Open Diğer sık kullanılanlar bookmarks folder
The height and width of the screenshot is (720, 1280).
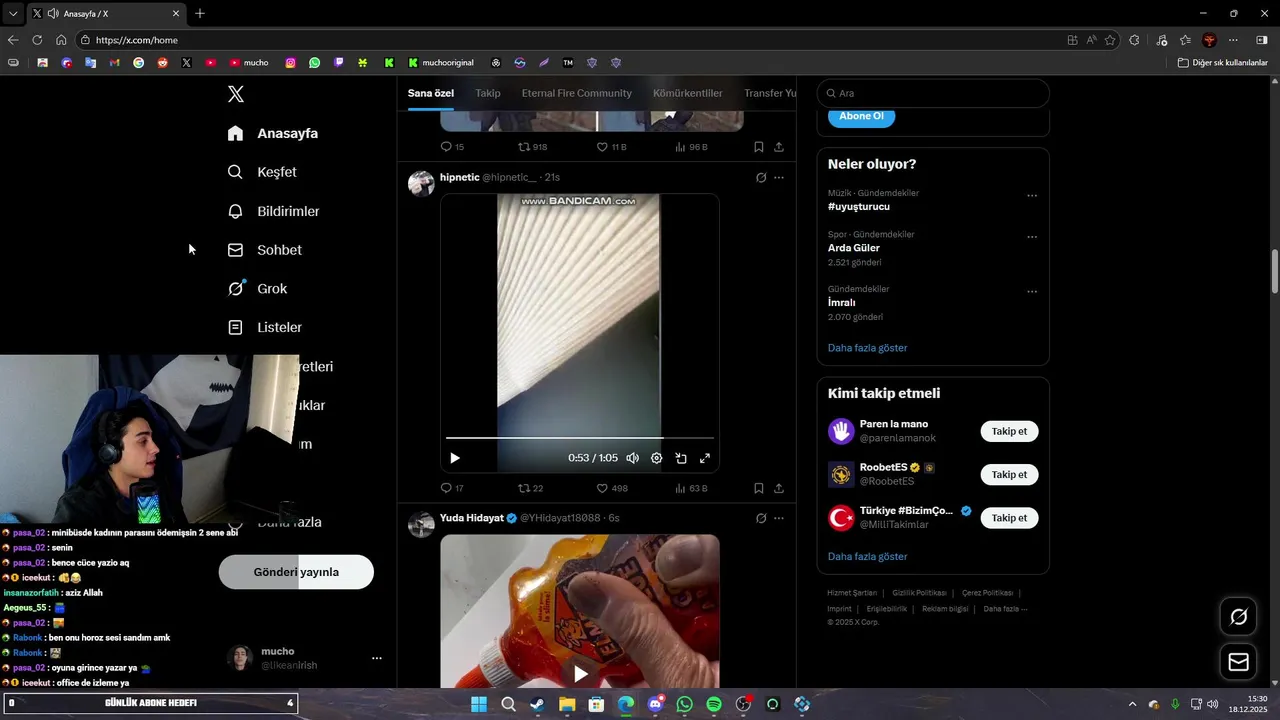(x=1223, y=62)
